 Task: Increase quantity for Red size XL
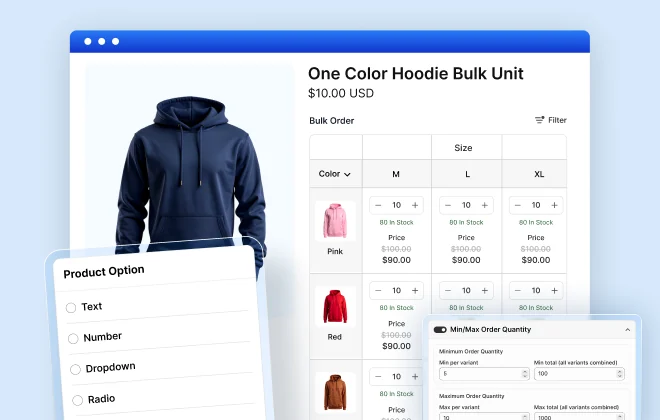coord(554,291)
